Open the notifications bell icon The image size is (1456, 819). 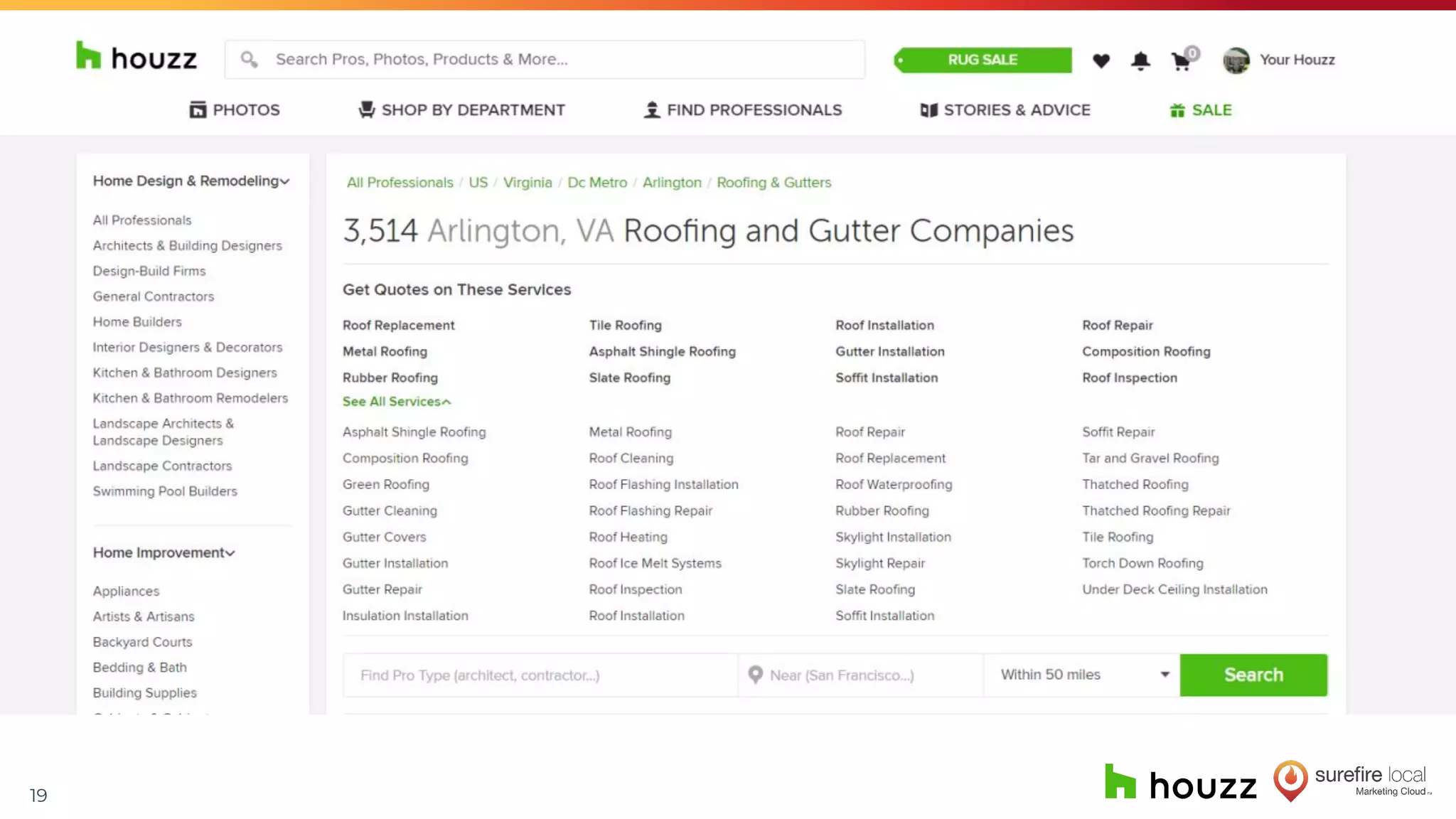(x=1140, y=61)
